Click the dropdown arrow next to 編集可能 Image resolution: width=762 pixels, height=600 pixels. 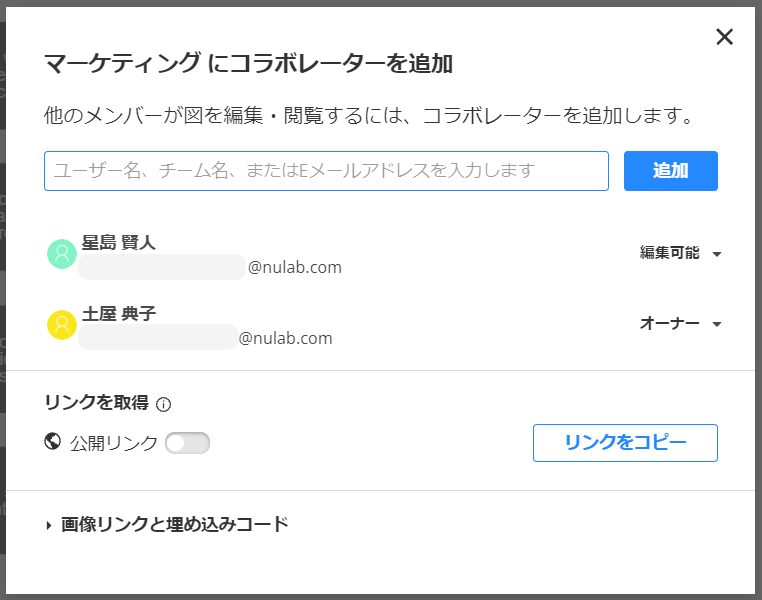pyautogui.click(x=717, y=254)
